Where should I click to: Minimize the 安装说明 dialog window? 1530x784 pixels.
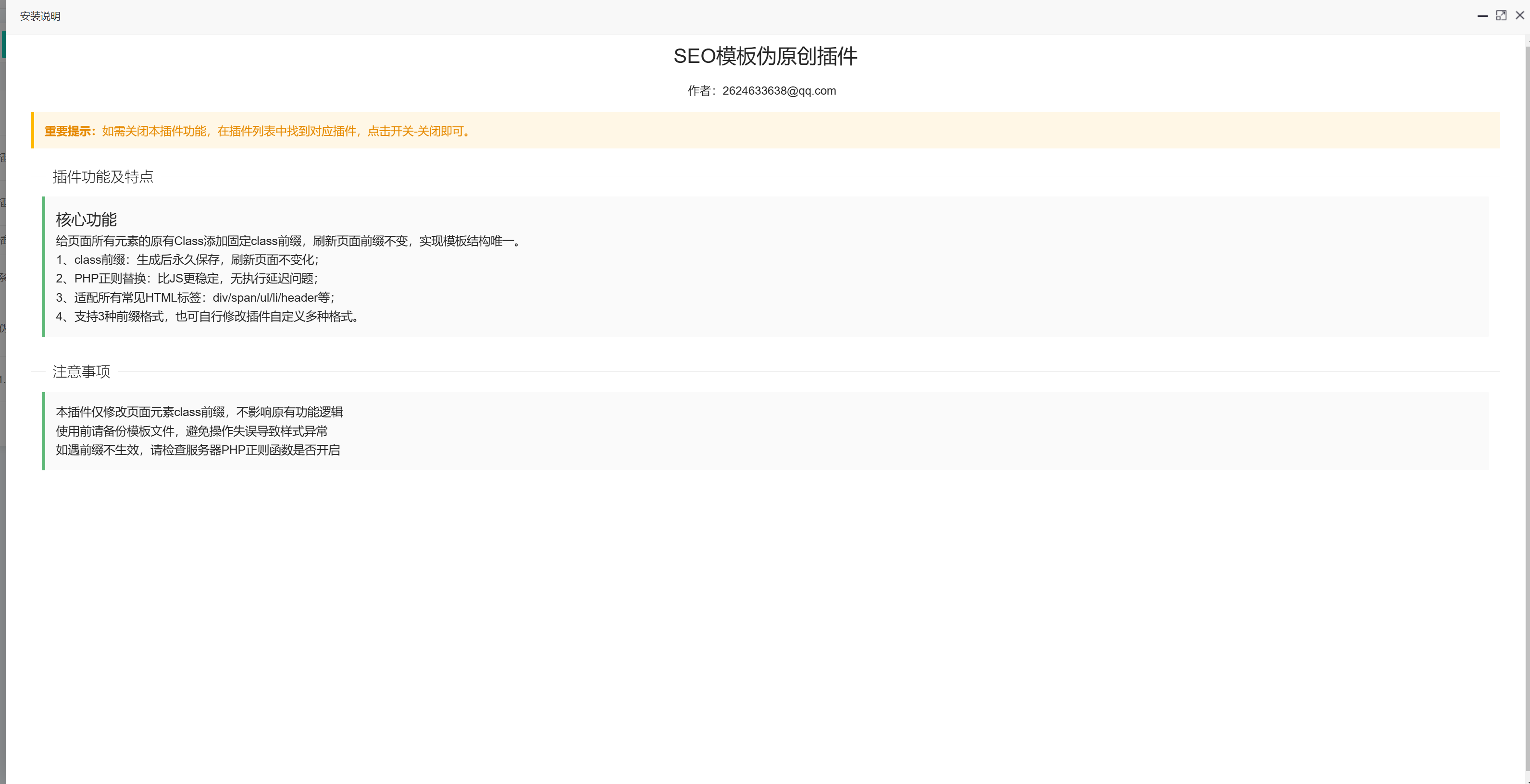[1482, 16]
